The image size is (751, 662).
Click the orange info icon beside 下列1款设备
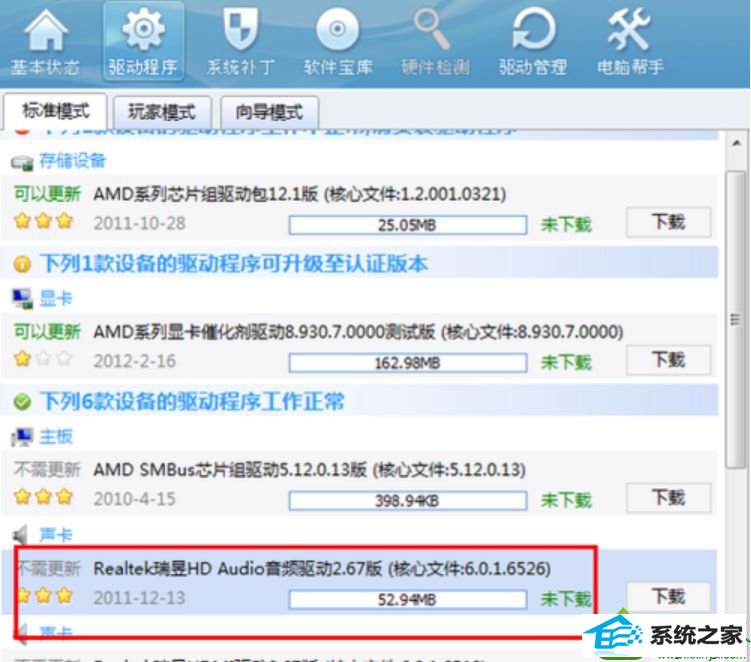22,264
